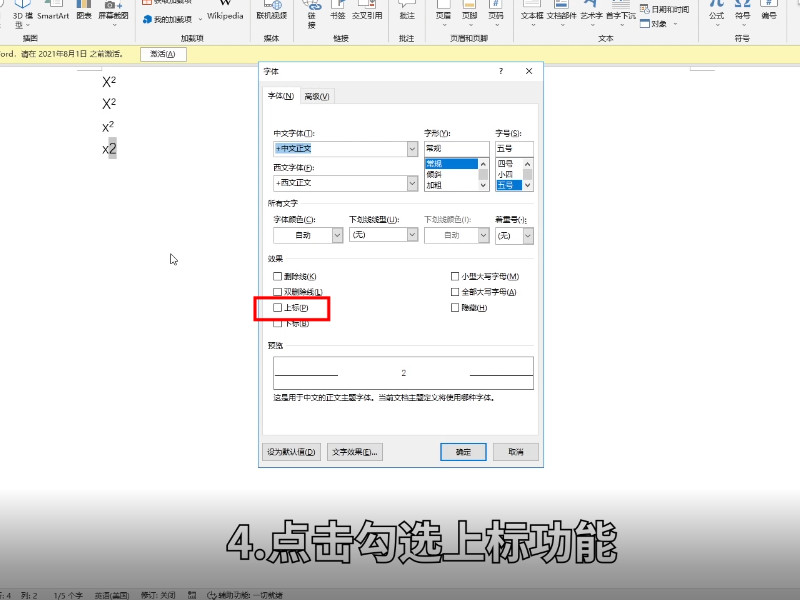This screenshot has height=600, width=800.
Task: Expand the 我的加载项 dropdown arrow
Action: pyautogui.click(x=200, y=19)
